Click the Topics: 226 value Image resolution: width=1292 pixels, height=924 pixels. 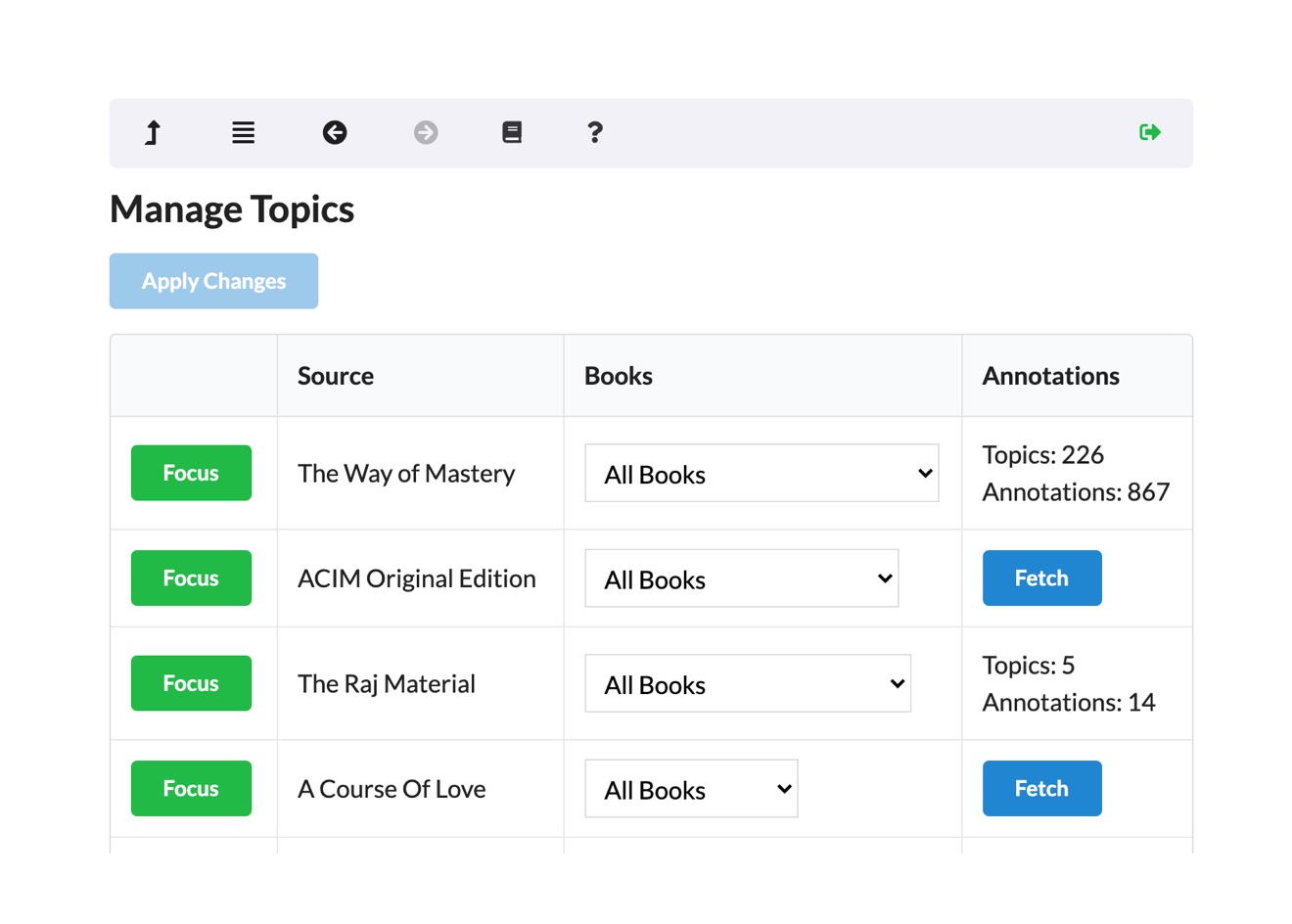tap(1043, 455)
